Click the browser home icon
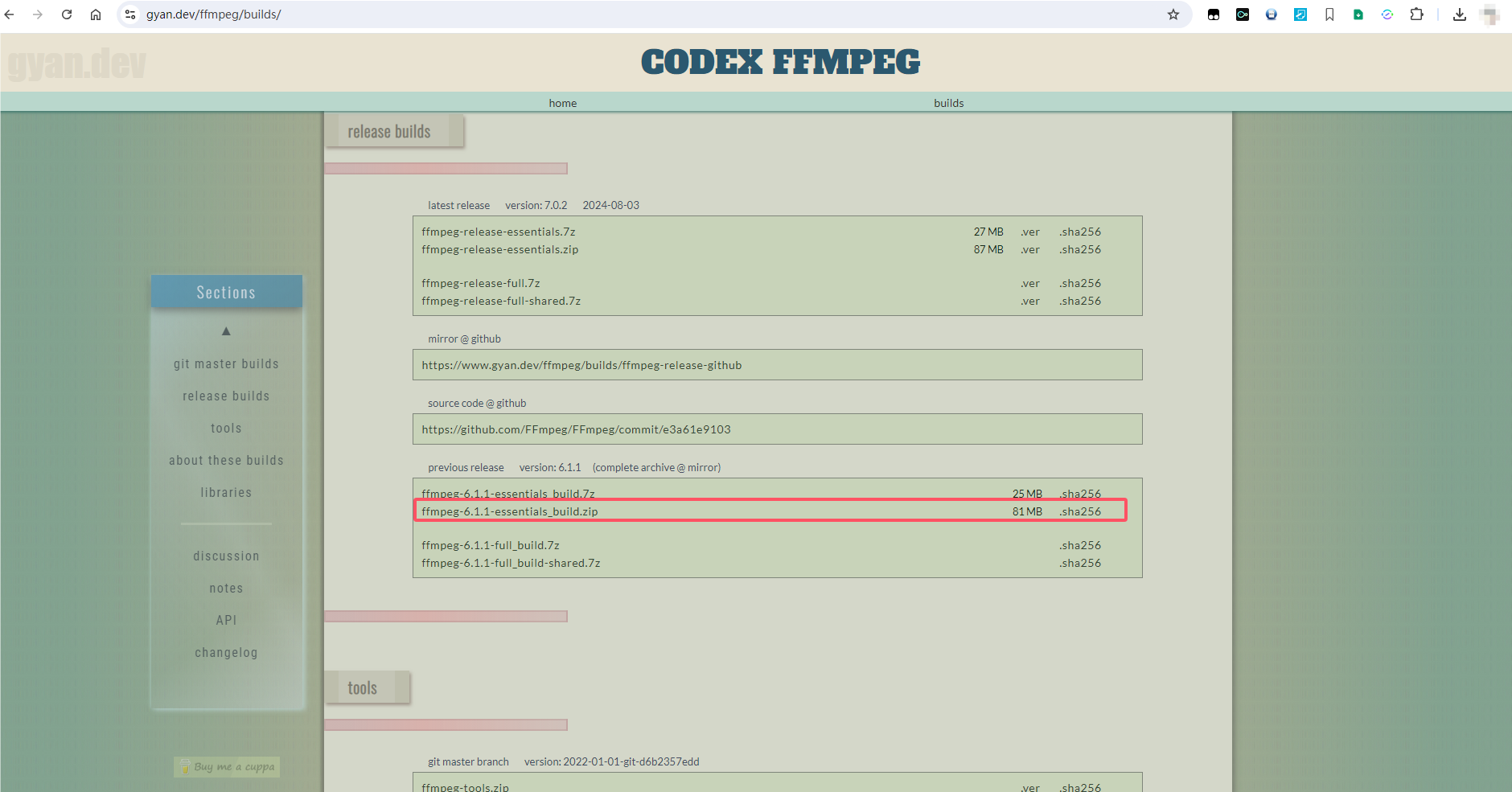The height and width of the screenshot is (792, 1512). click(x=96, y=14)
